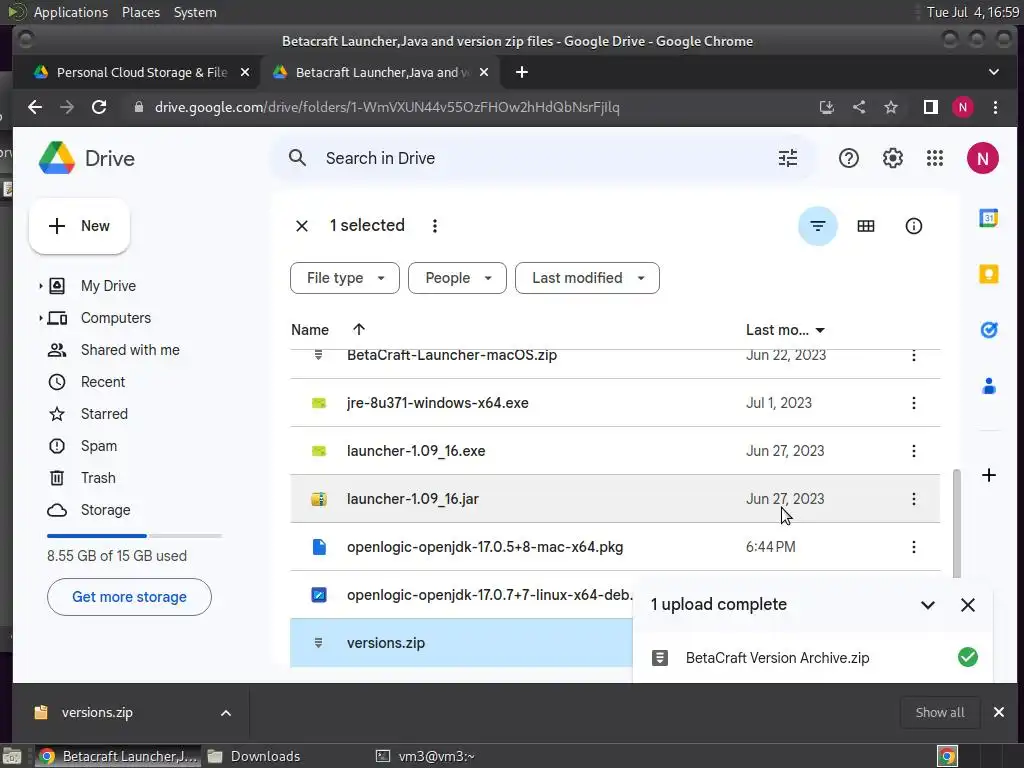1024x768 pixels.
Task: Reverse the Name sort direction arrow
Action: pyautogui.click(x=359, y=330)
